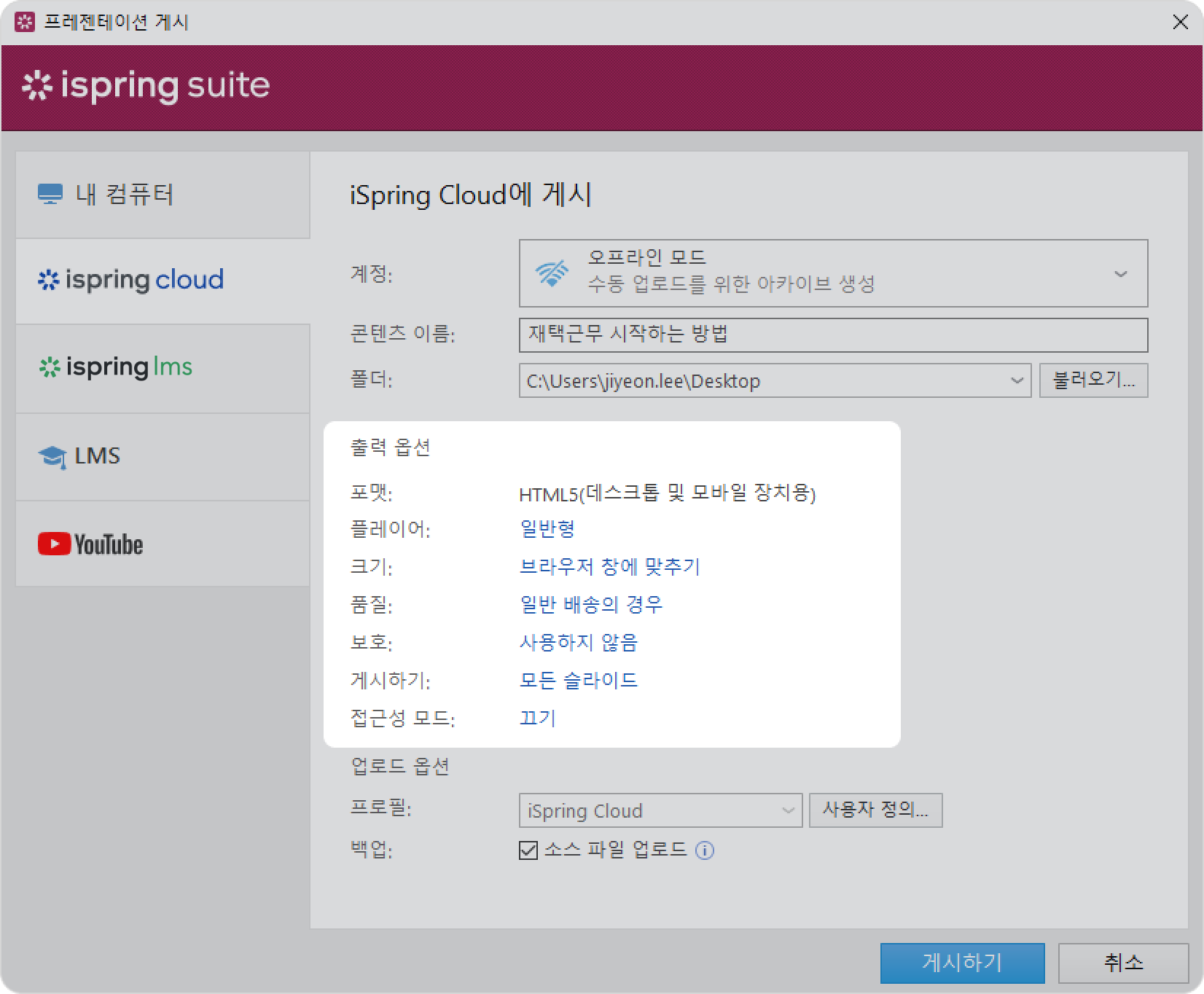Expand the 프로필 iSpring Cloud dropdown
The image size is (1204, 994).
click(787, 810)
